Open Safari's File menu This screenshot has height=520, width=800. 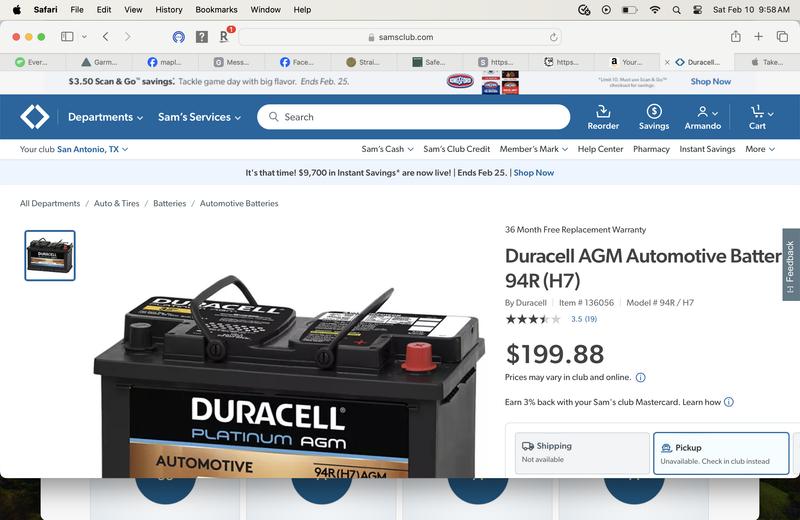pos(77,9)
